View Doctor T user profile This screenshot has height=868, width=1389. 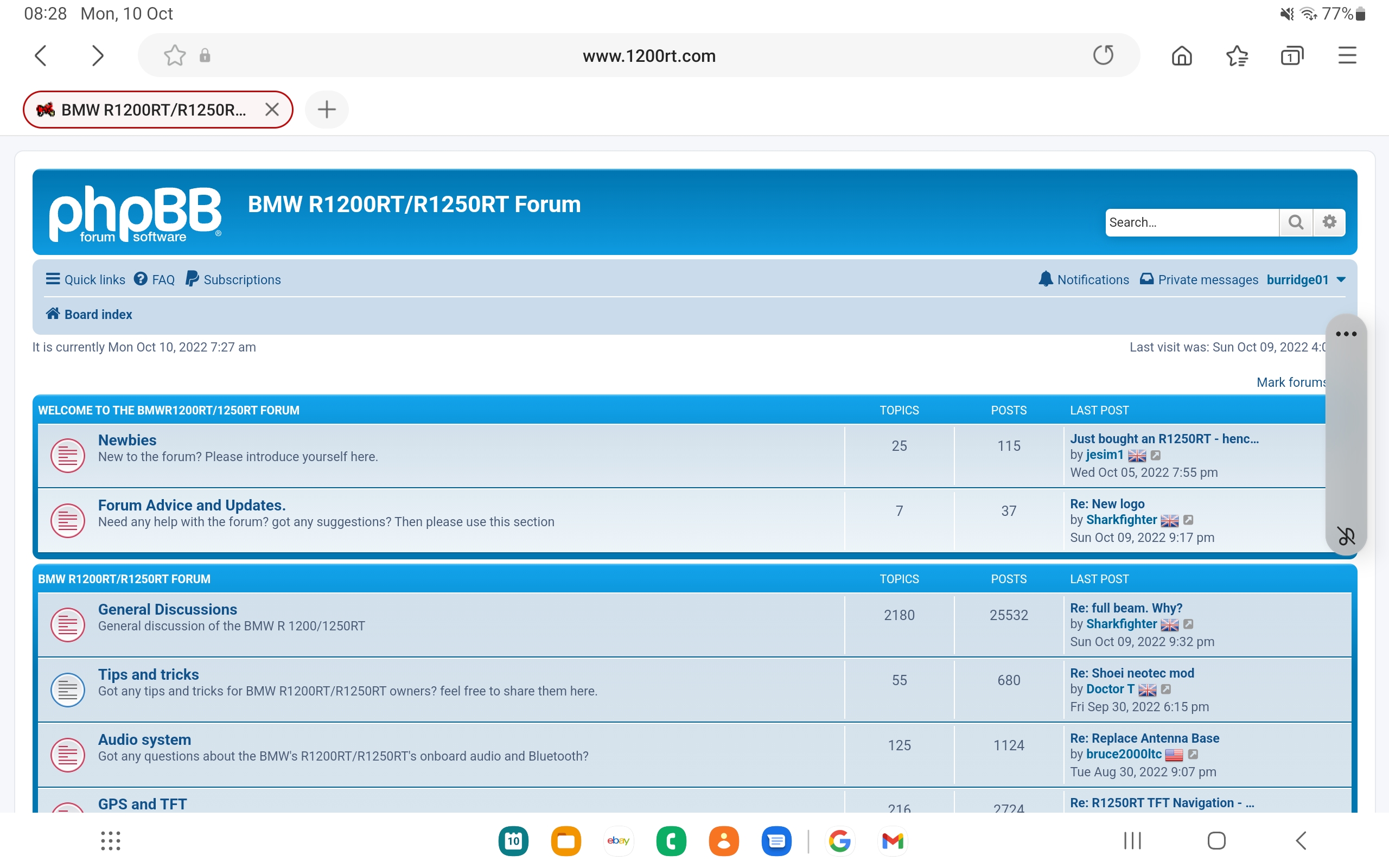tap(1110, 689)
